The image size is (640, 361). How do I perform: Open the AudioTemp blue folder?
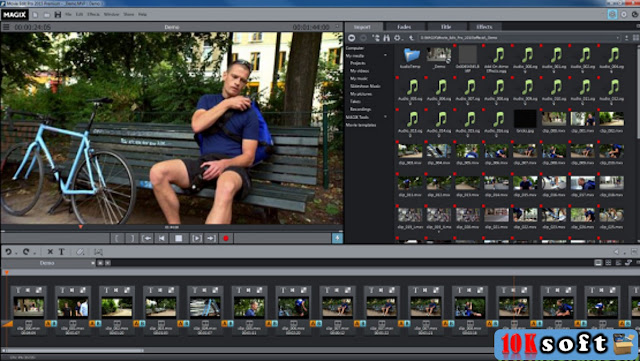(x=411, y=55)
